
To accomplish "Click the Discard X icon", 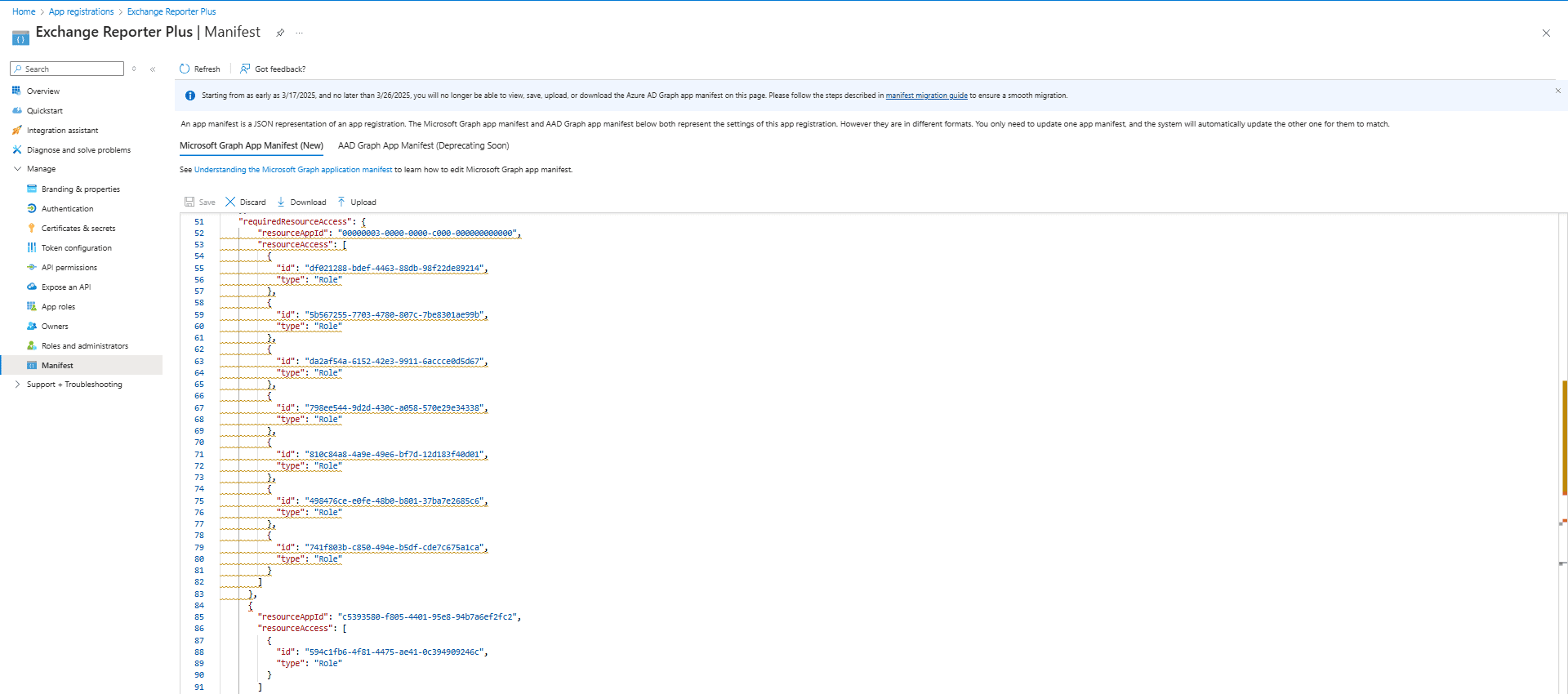I will [230, 202].
